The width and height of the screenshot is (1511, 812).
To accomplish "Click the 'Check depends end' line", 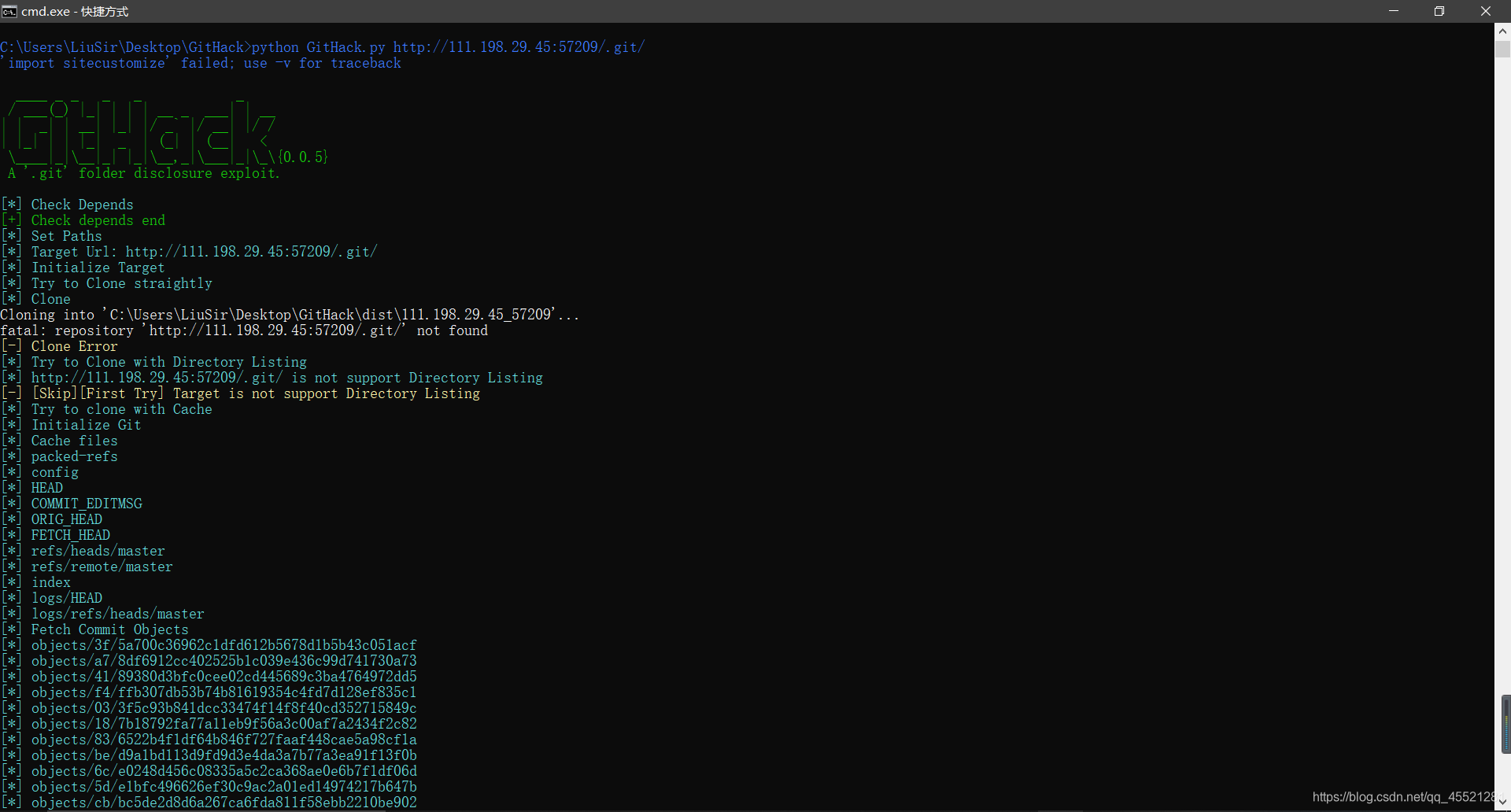I will [x=83, y=220].
